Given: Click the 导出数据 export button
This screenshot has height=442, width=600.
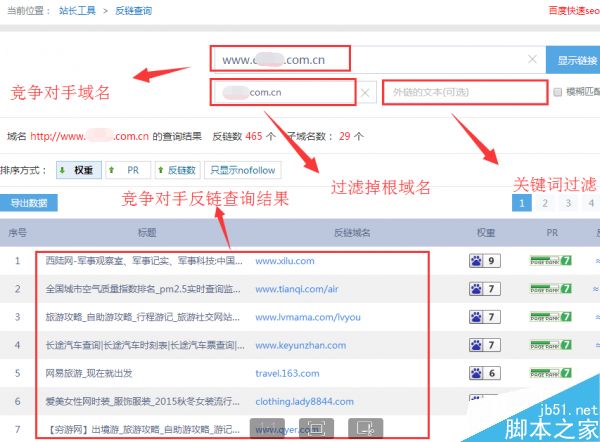Looking at the screenshot, I should 29,203.
